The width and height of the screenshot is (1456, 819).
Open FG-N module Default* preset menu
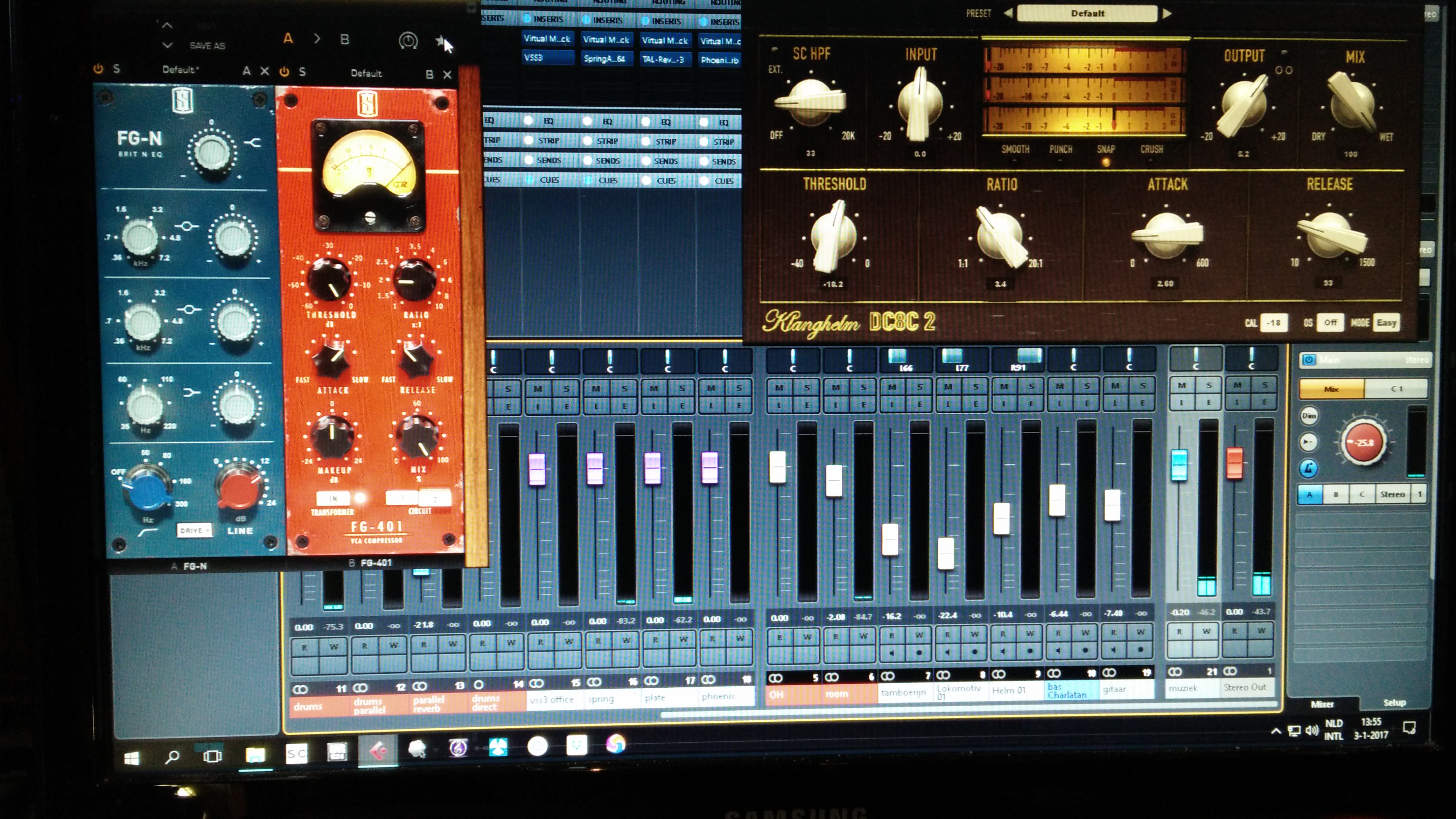point(181,70)
